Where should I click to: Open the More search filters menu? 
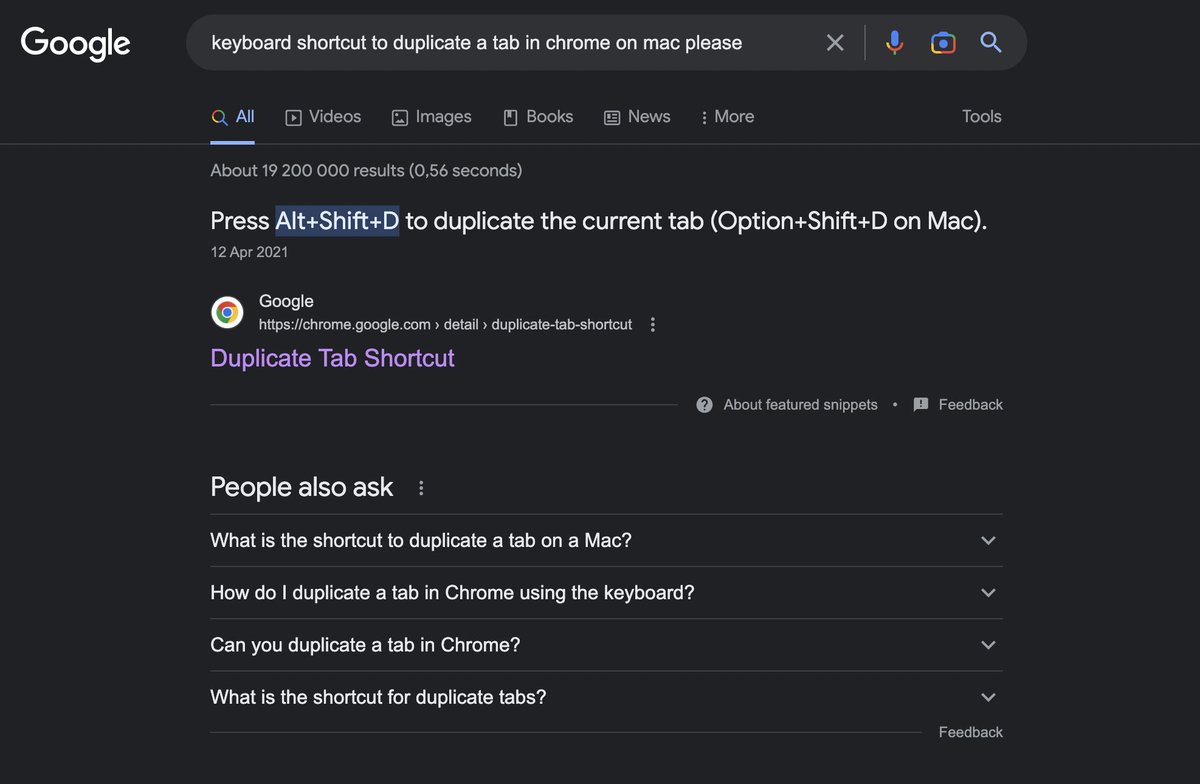coord(727,117)
